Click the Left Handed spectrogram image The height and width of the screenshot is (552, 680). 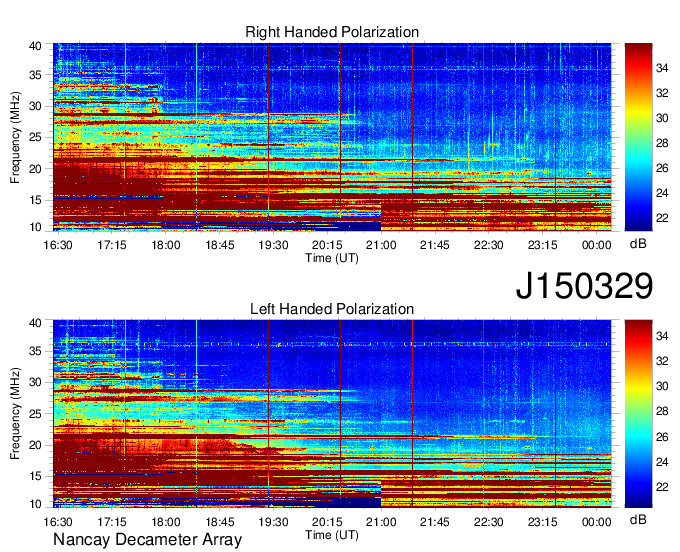pyautogui.click(x=332, y=414)
